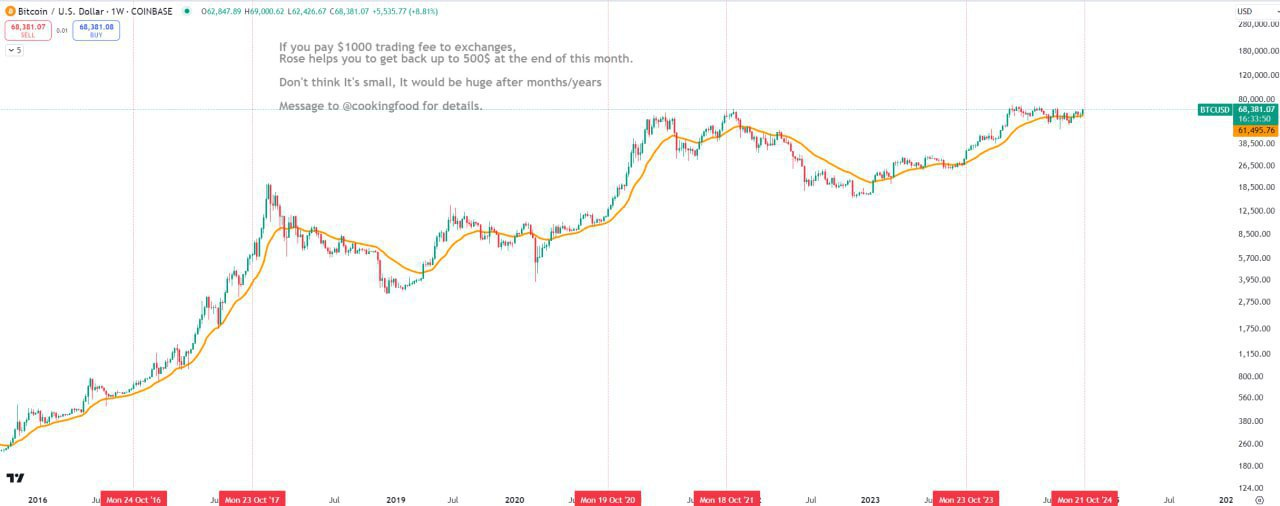Select the Mon 23 Oct '23 date marker
The image size is (1280, 506).
pos(966,499)
